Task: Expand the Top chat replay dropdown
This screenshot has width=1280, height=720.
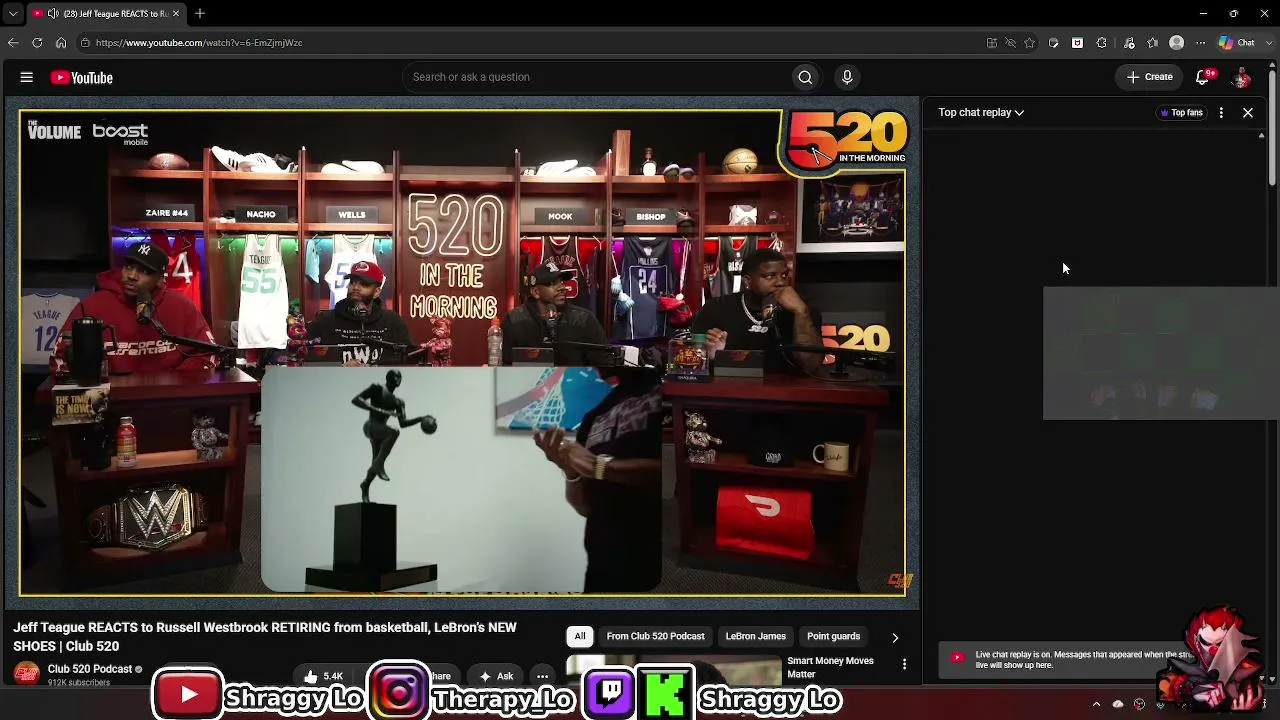Action: tap(981, 113)
